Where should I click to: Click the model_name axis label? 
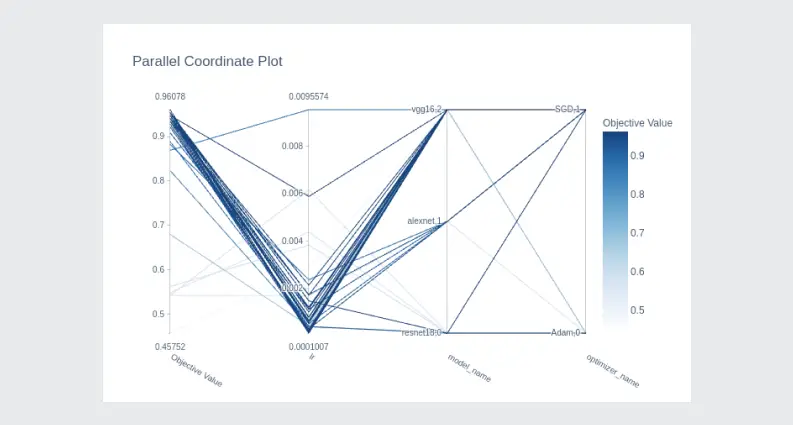pyautogui.click(x=469, y=370)
